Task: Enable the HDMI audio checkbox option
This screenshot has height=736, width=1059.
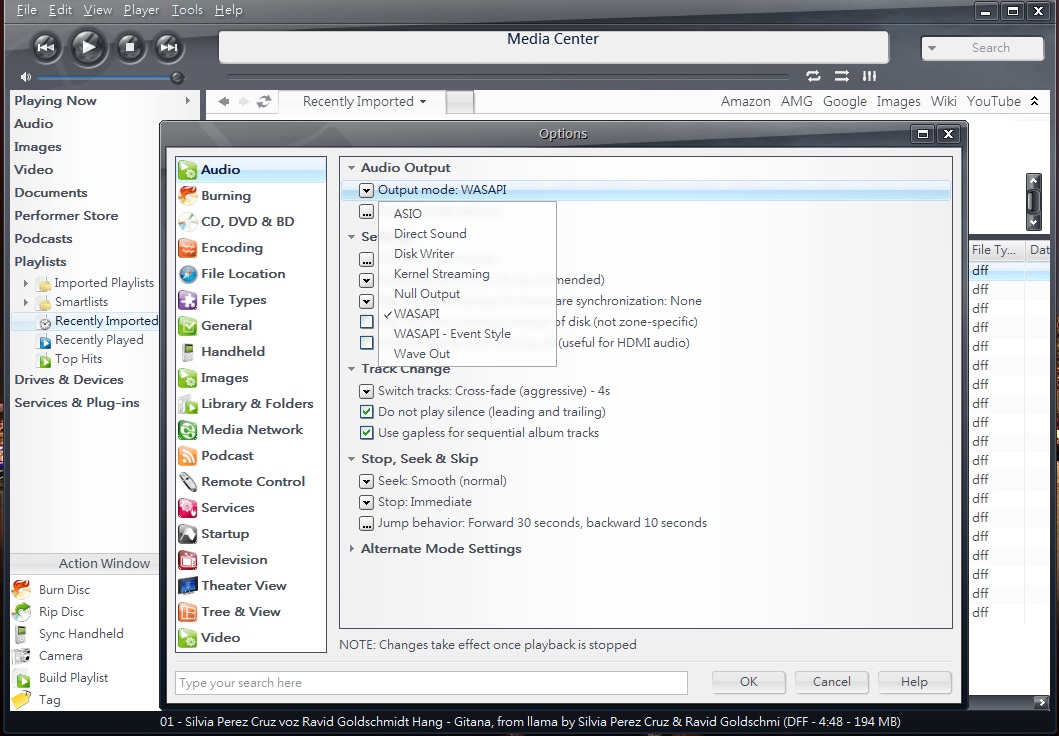Action: tap(367, 343)
